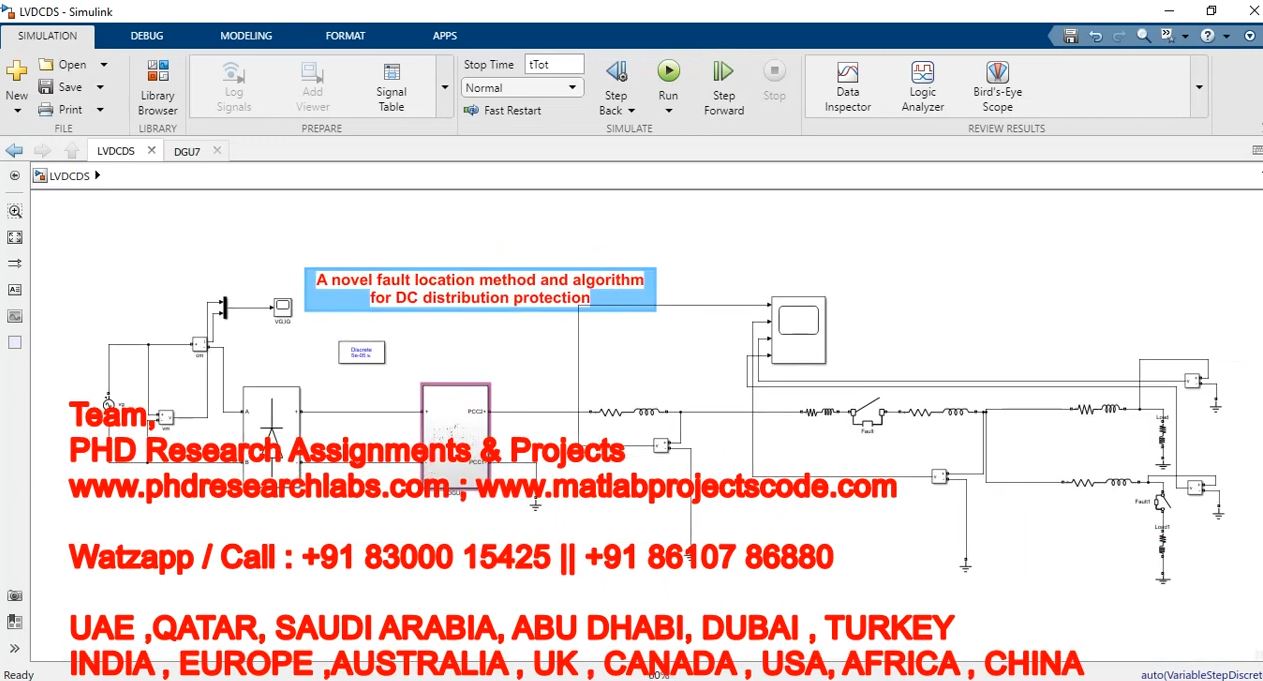Viewport: 1263px width, 681px height.
Task: Click the quick access Save icon
Action: point(1071,36)
